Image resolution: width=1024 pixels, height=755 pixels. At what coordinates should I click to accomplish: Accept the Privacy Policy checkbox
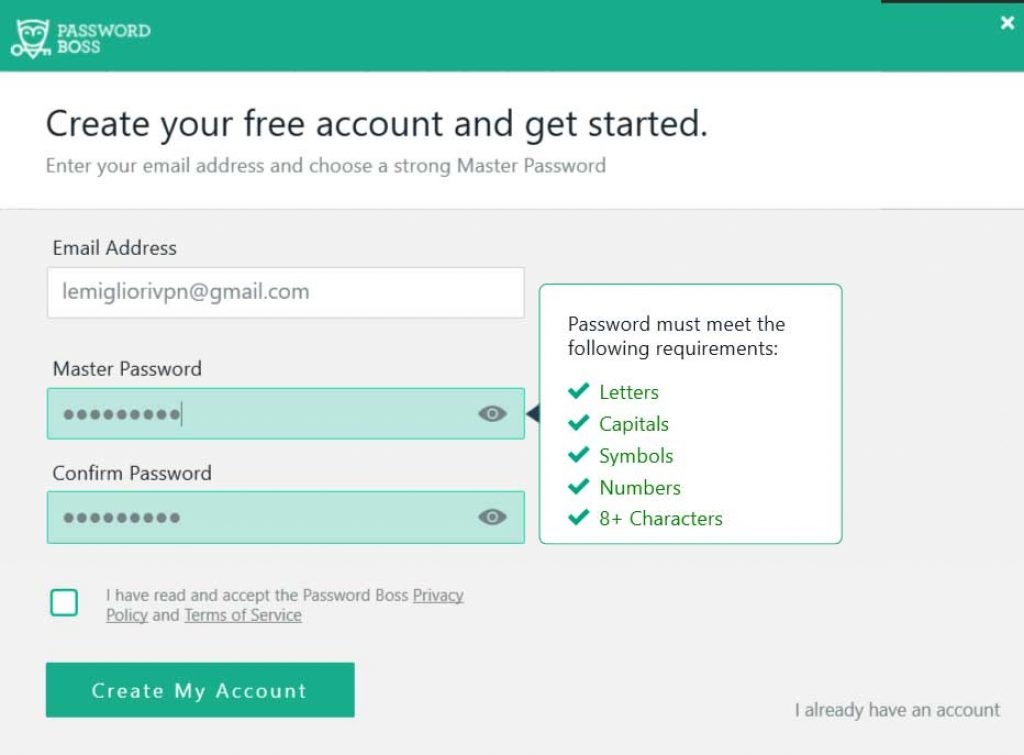[64, 603]
